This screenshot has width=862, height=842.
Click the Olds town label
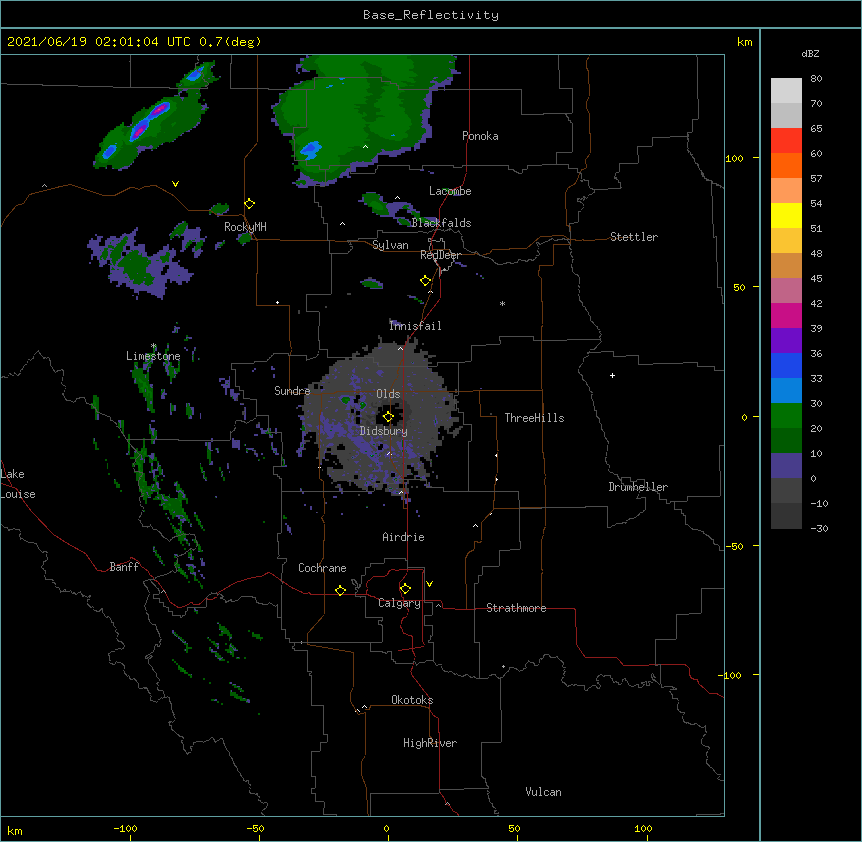coord(388,394)
